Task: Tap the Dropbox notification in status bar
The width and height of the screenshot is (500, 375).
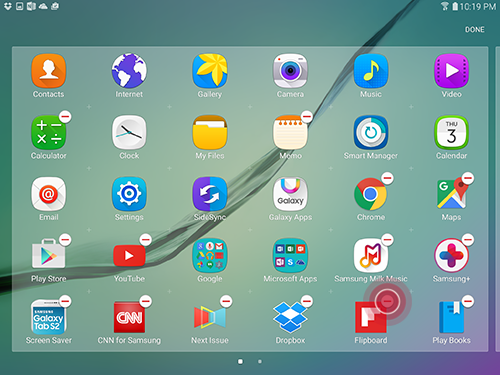Action: [7, 6]
